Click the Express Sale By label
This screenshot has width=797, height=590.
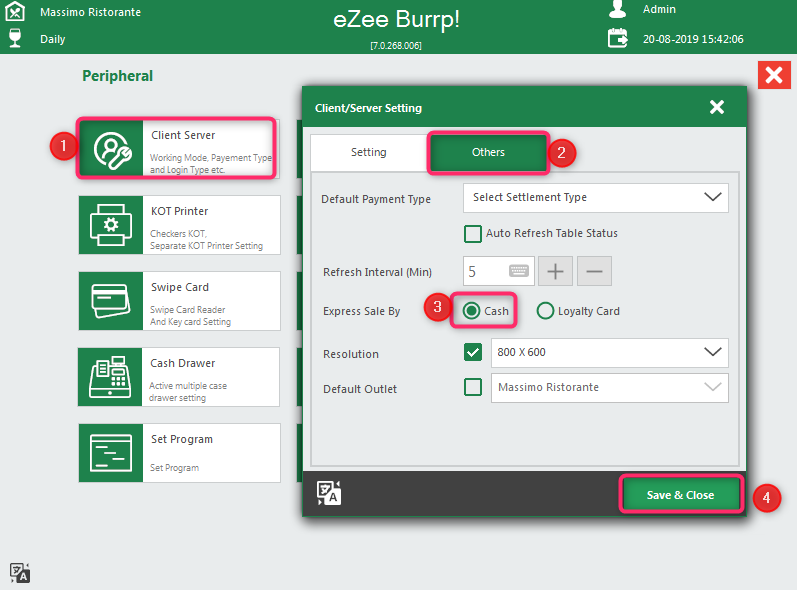click(361, 311)
